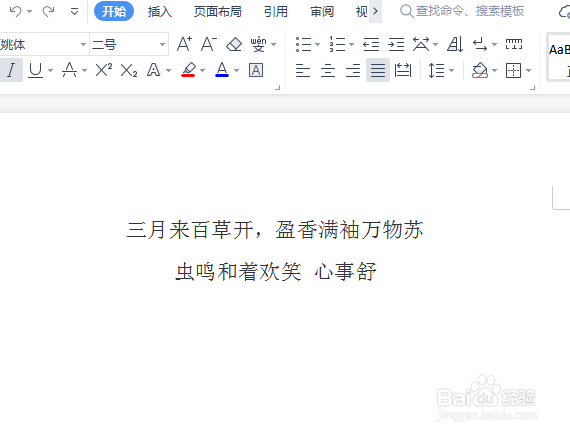This screenshot has width=570, height=436.
Task: Open the 引用 ribbon tab
Action: pos(276,12)
